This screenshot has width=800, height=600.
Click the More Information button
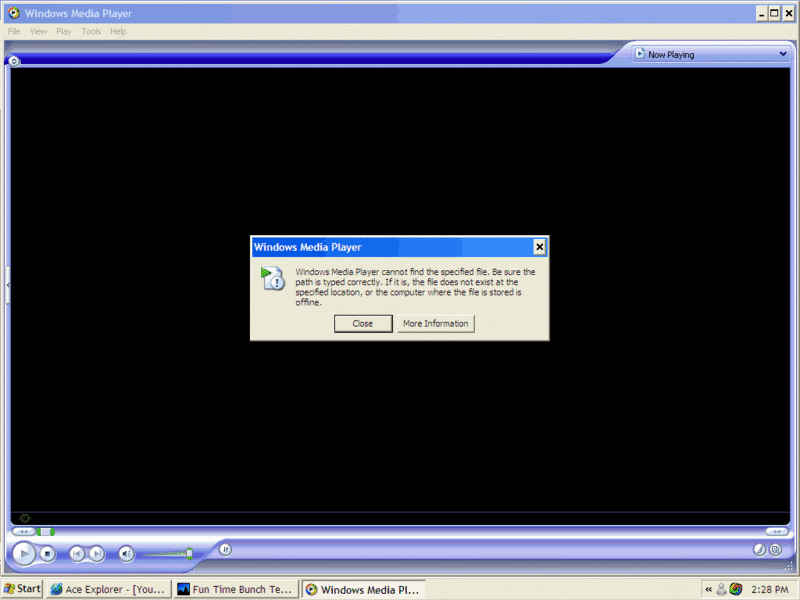[x=435, y=323]
